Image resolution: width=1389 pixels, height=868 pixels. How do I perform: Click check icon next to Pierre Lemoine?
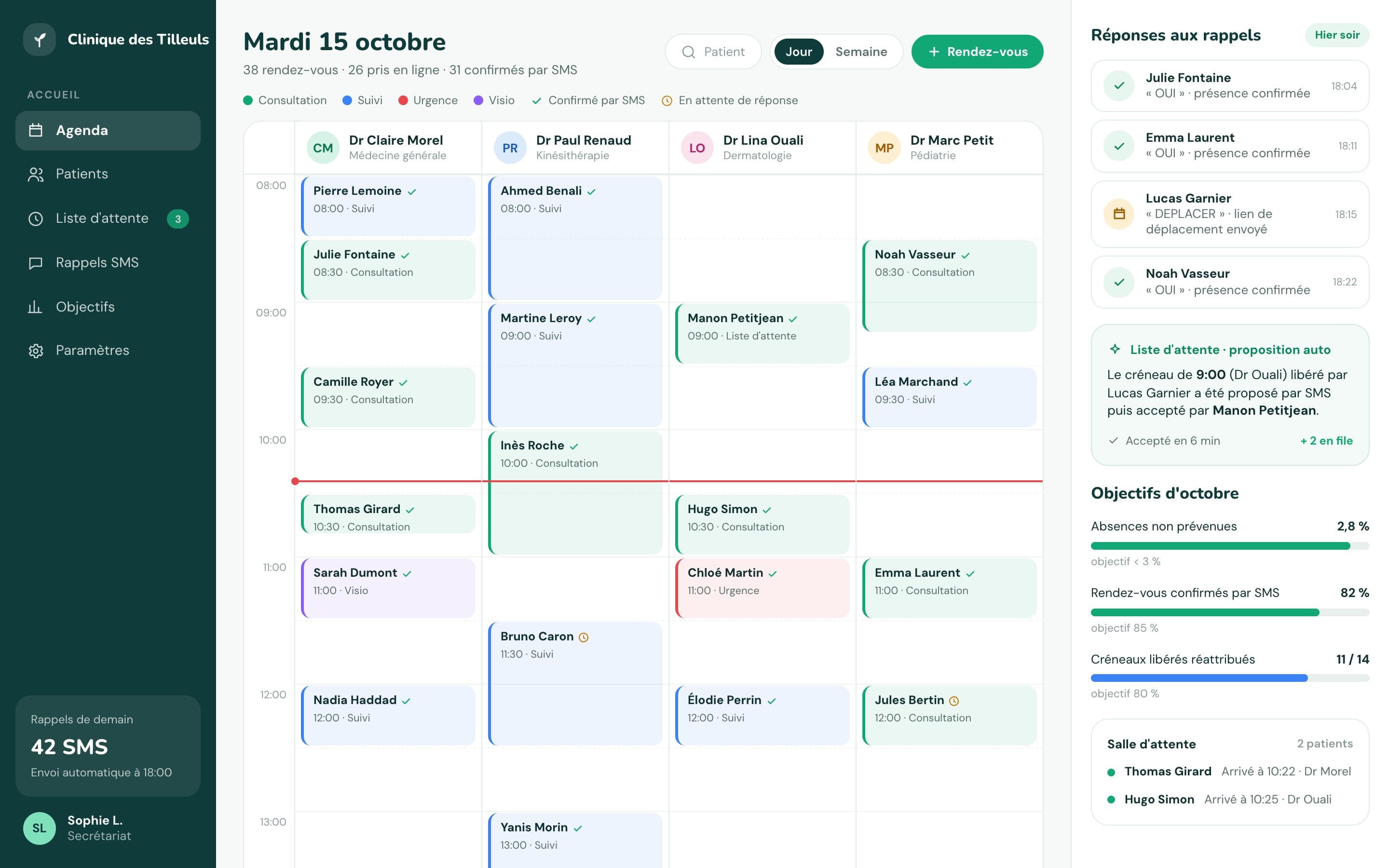pos(411,192)
